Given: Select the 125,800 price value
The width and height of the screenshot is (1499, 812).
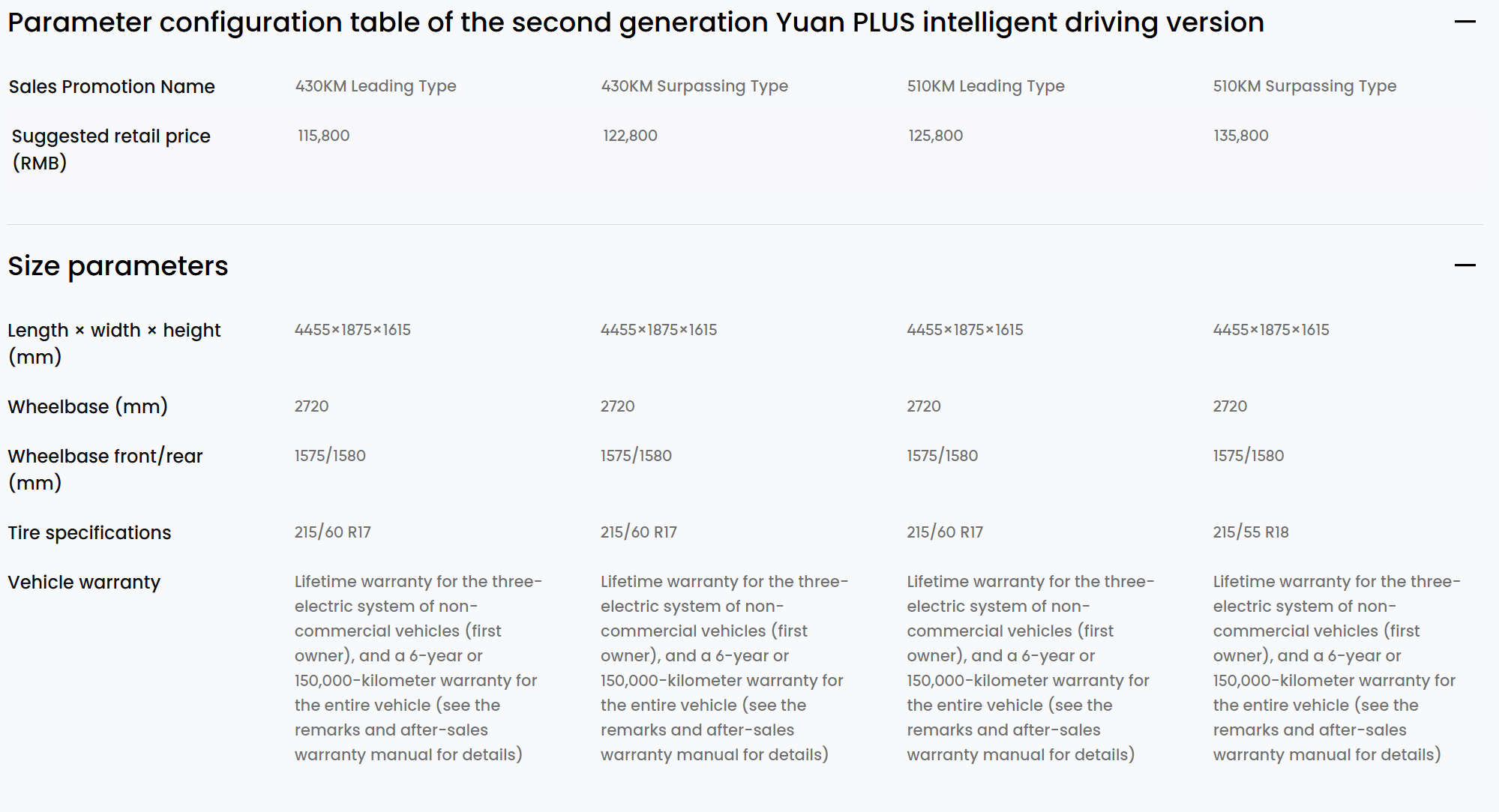Looking at the screenshot, I should (935, 136).
